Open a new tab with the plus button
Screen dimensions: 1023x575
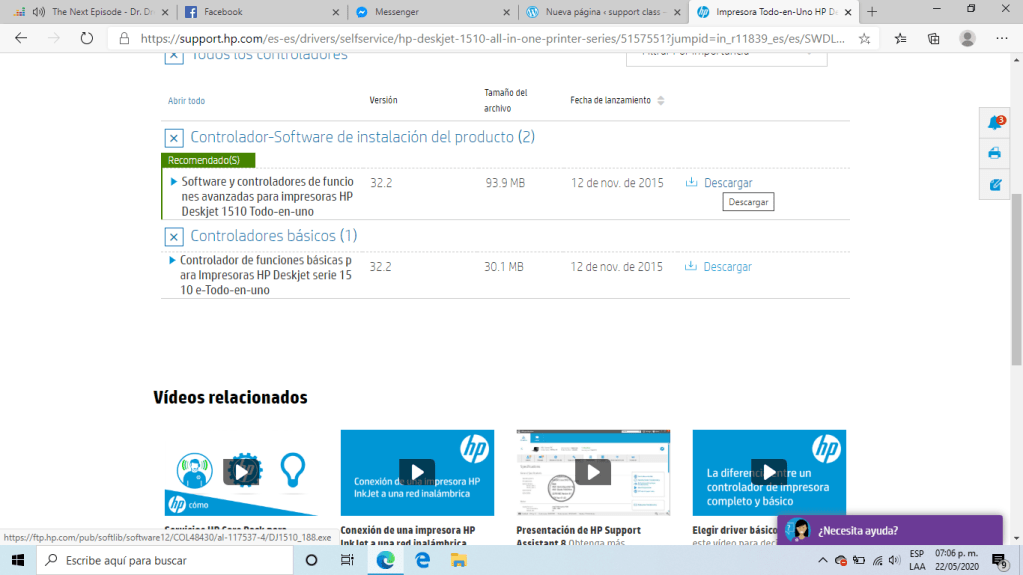(x=872, y=12)
